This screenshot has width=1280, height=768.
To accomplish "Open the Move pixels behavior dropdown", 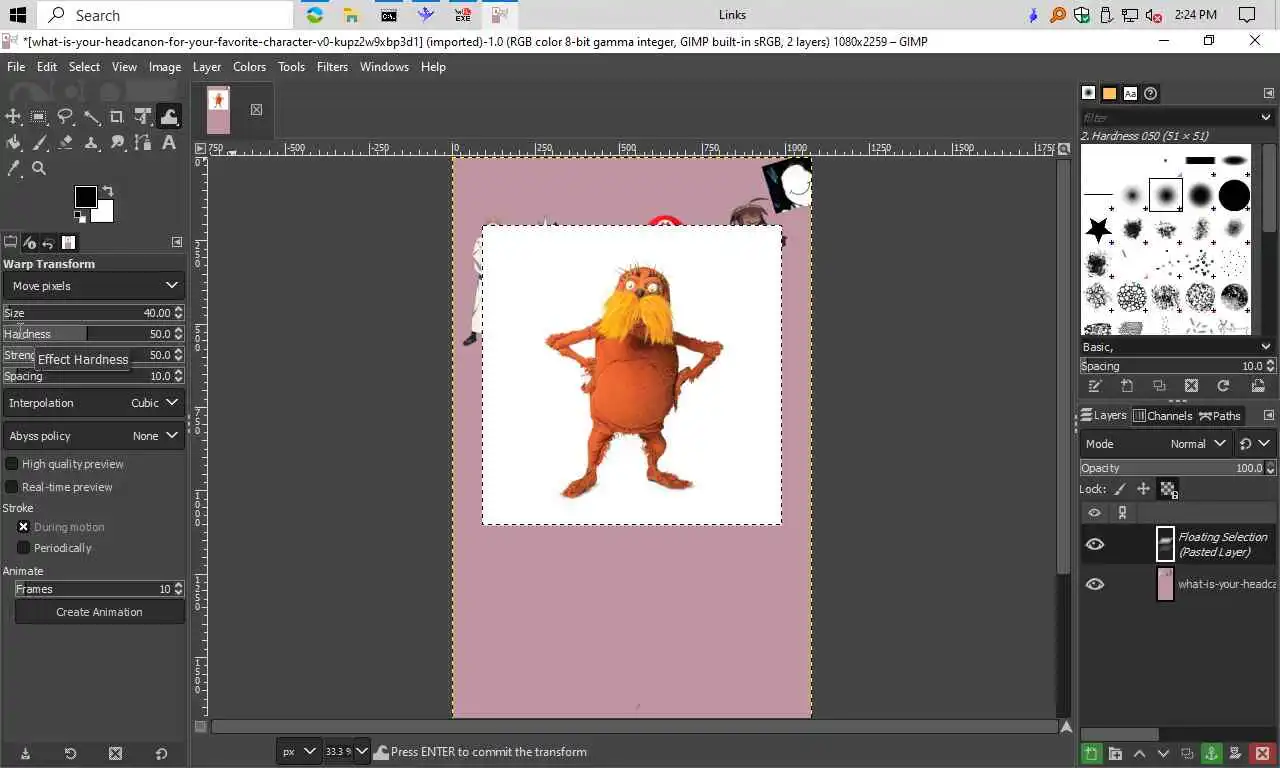I will [x=94, y=286].
